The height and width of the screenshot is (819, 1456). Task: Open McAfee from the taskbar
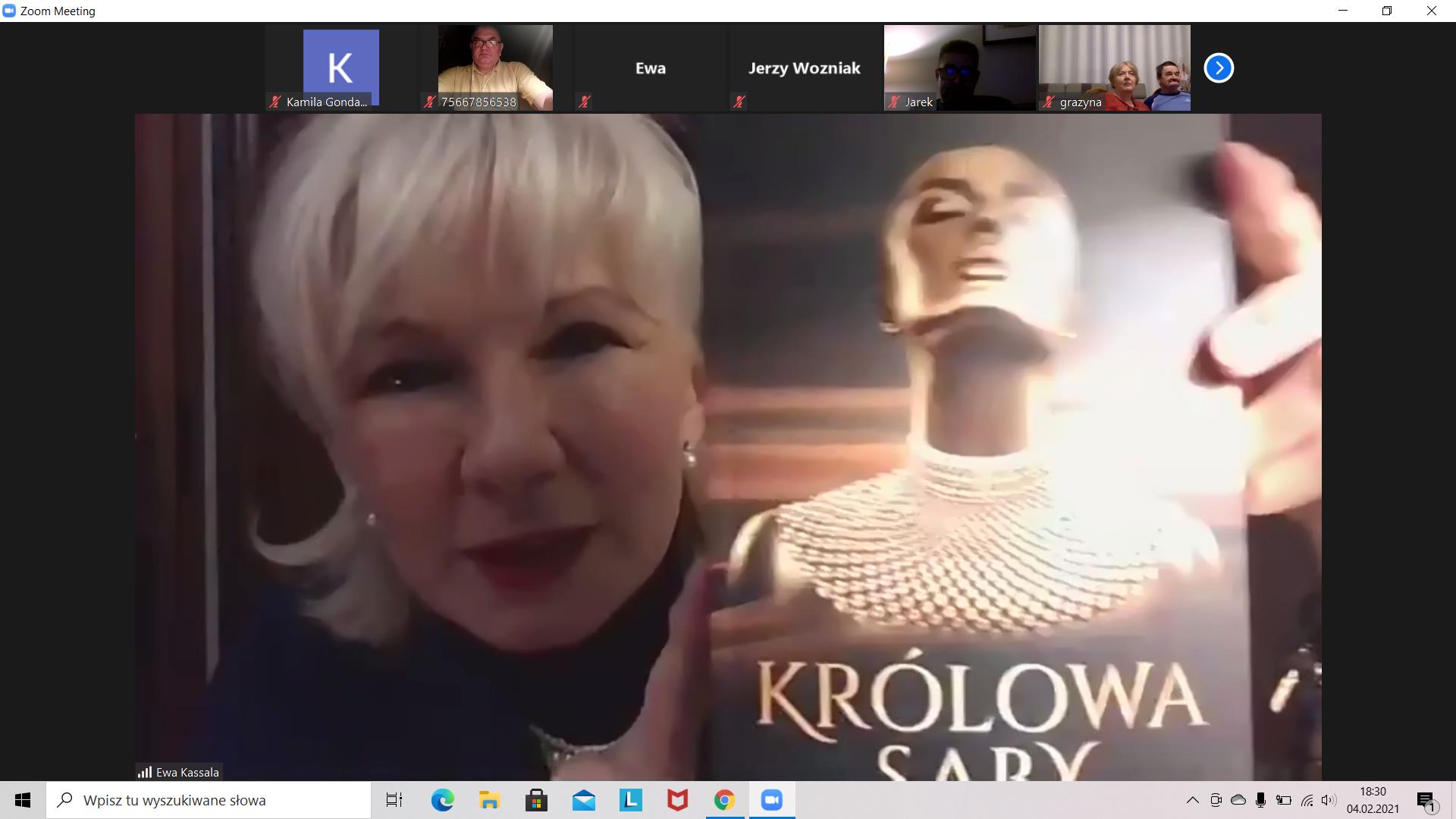[x=677, y=800]
